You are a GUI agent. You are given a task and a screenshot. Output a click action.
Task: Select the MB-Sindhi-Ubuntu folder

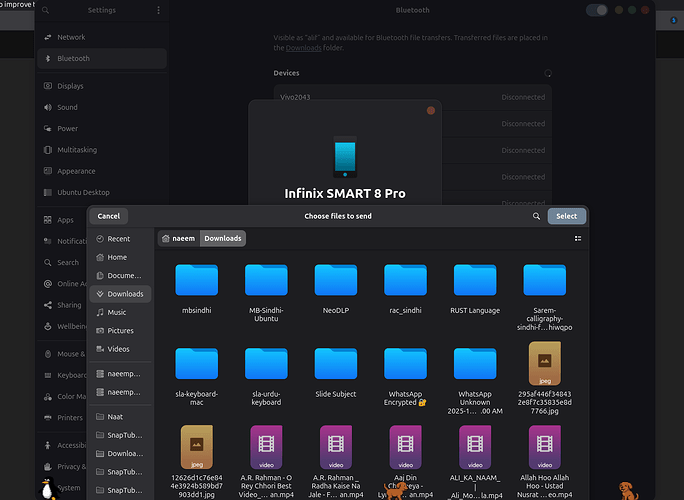266,292
